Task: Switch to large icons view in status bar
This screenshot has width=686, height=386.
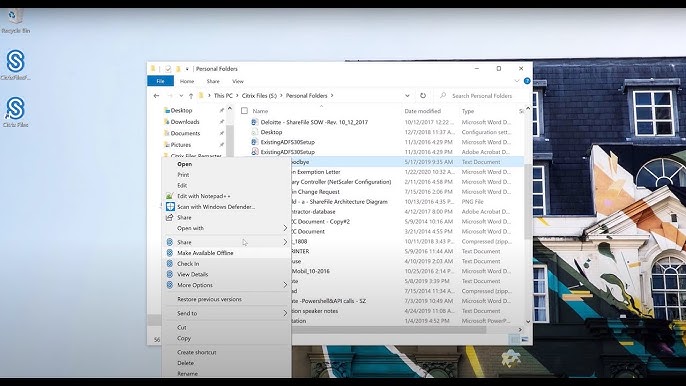Action: [x=525, y=339]
